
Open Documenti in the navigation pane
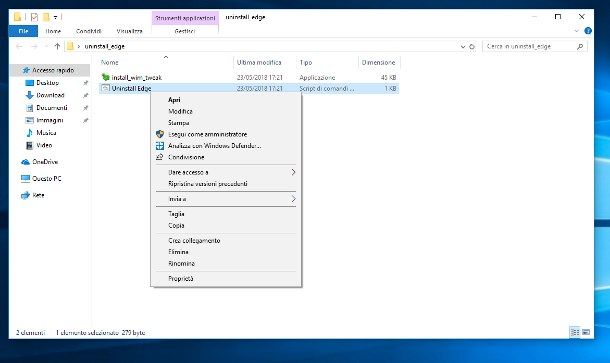[52, 107]
